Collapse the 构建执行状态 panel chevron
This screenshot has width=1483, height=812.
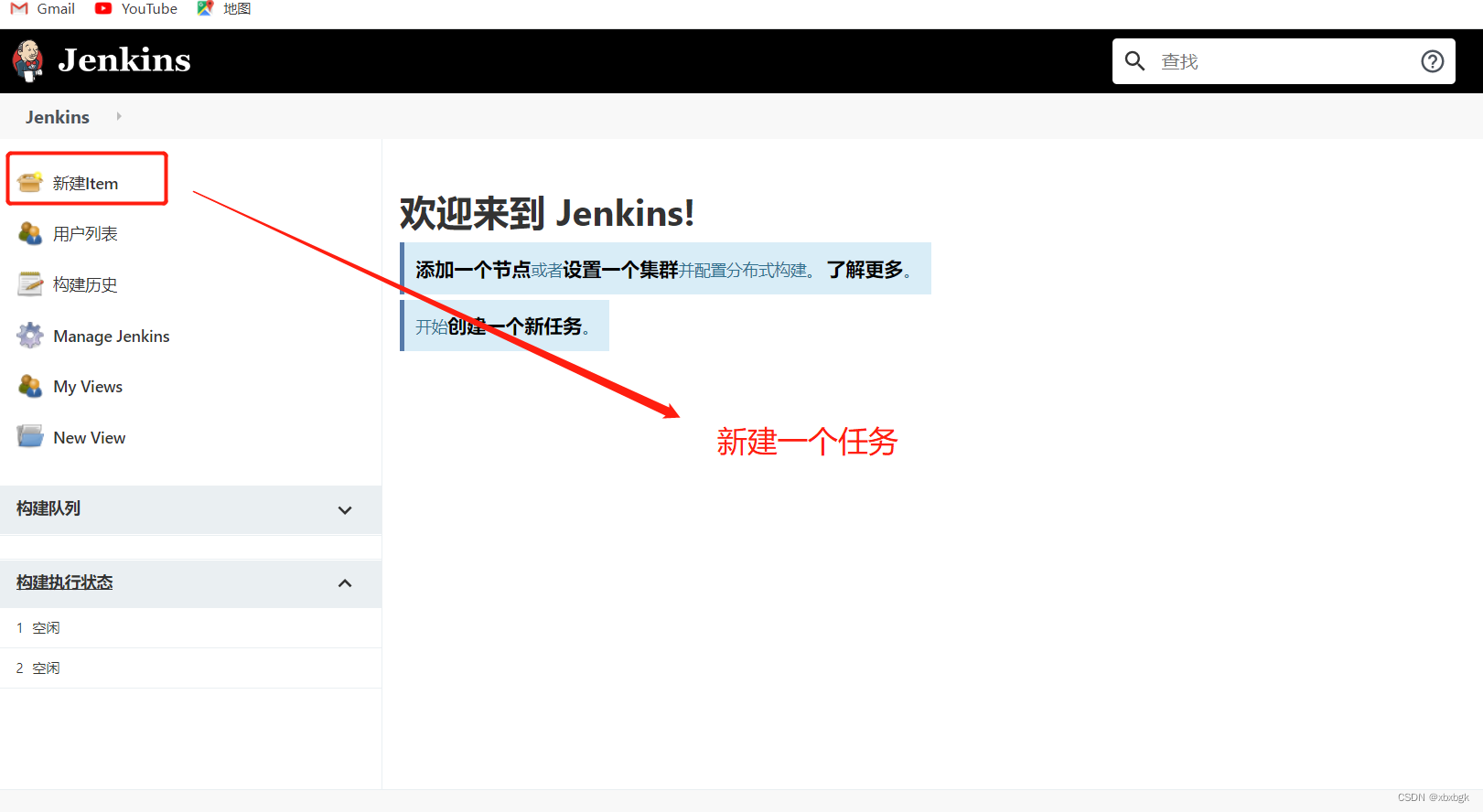345,583
